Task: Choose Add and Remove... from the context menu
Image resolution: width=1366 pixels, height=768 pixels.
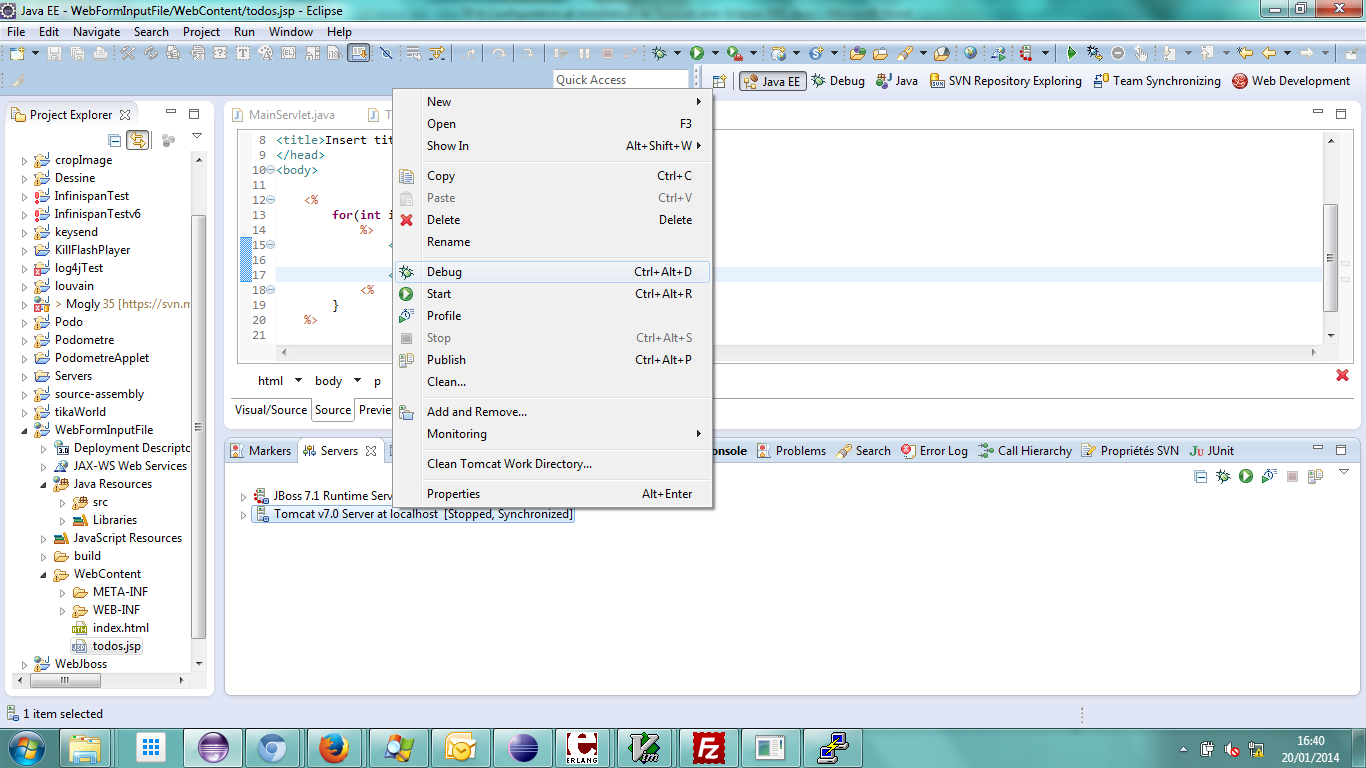Action: click(x=552, y=412)
